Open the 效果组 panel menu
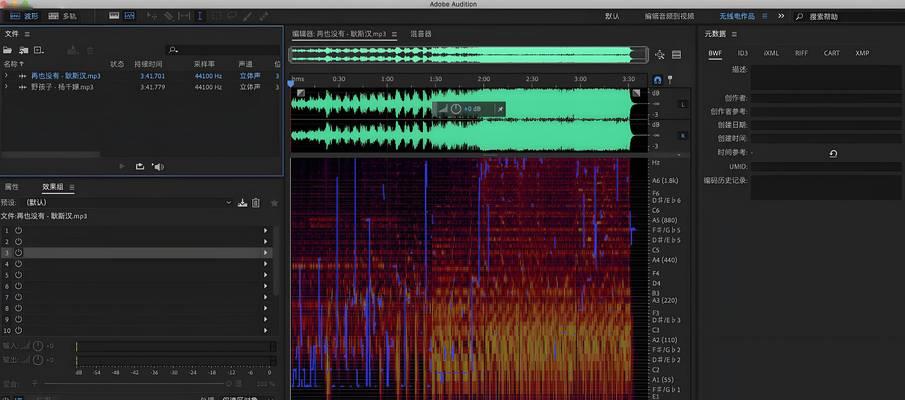This screenshot has height=400, width=905. pyautogui.click(x=72, y=187)
